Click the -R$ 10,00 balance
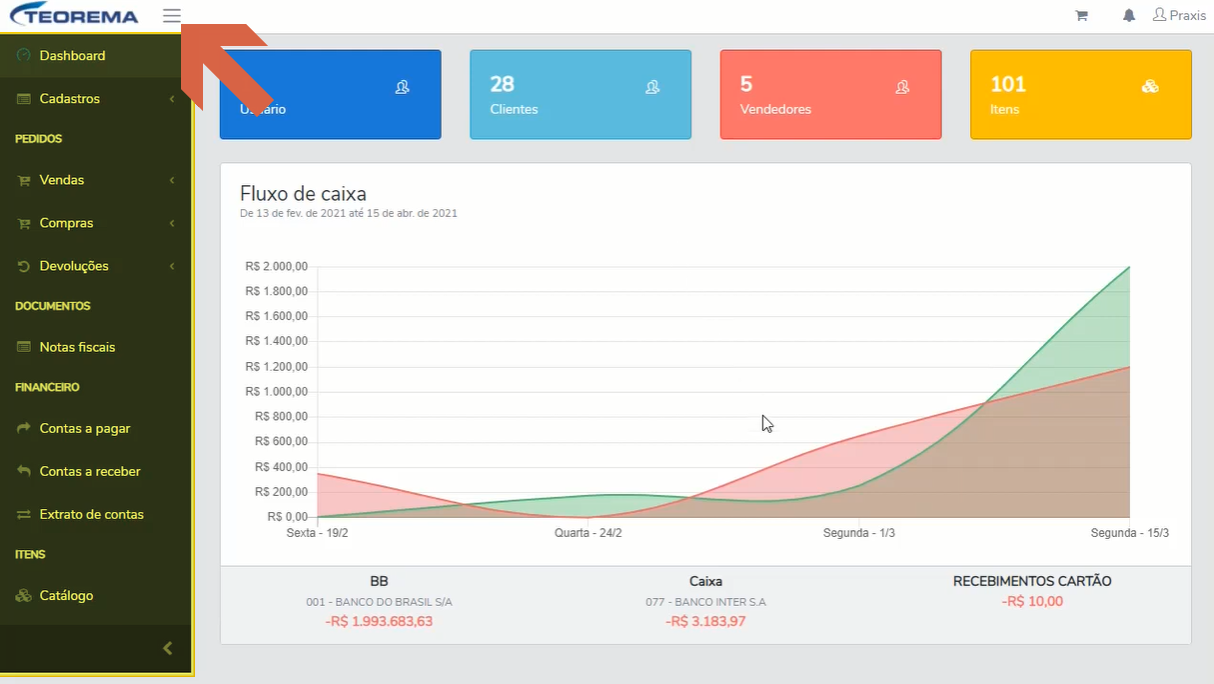 coord(1032,601)
